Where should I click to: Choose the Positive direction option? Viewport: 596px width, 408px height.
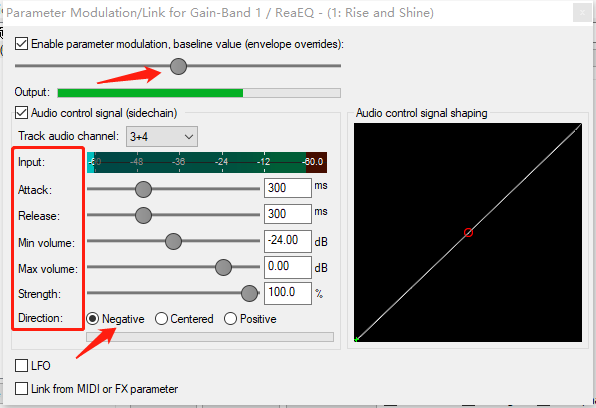tap(230, 319)
